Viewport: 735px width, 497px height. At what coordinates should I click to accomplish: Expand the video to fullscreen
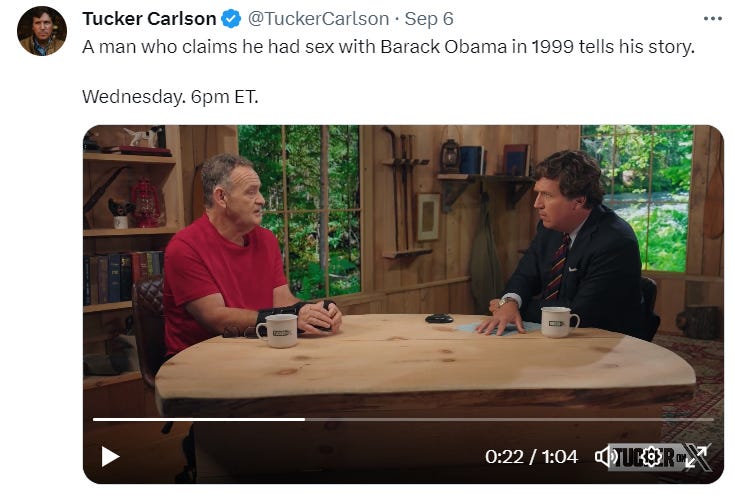696,456
